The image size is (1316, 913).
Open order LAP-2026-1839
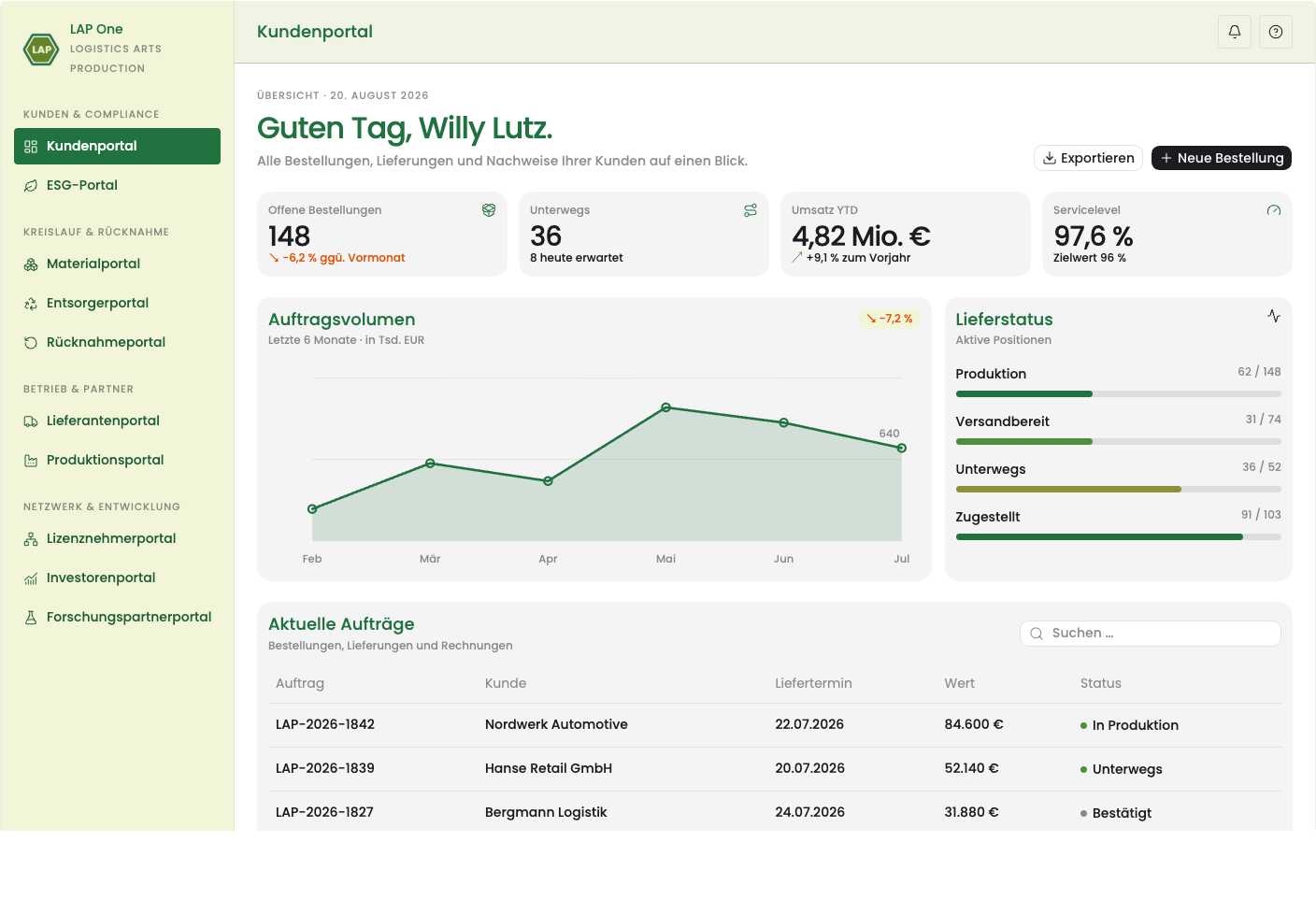click(325, 768)
